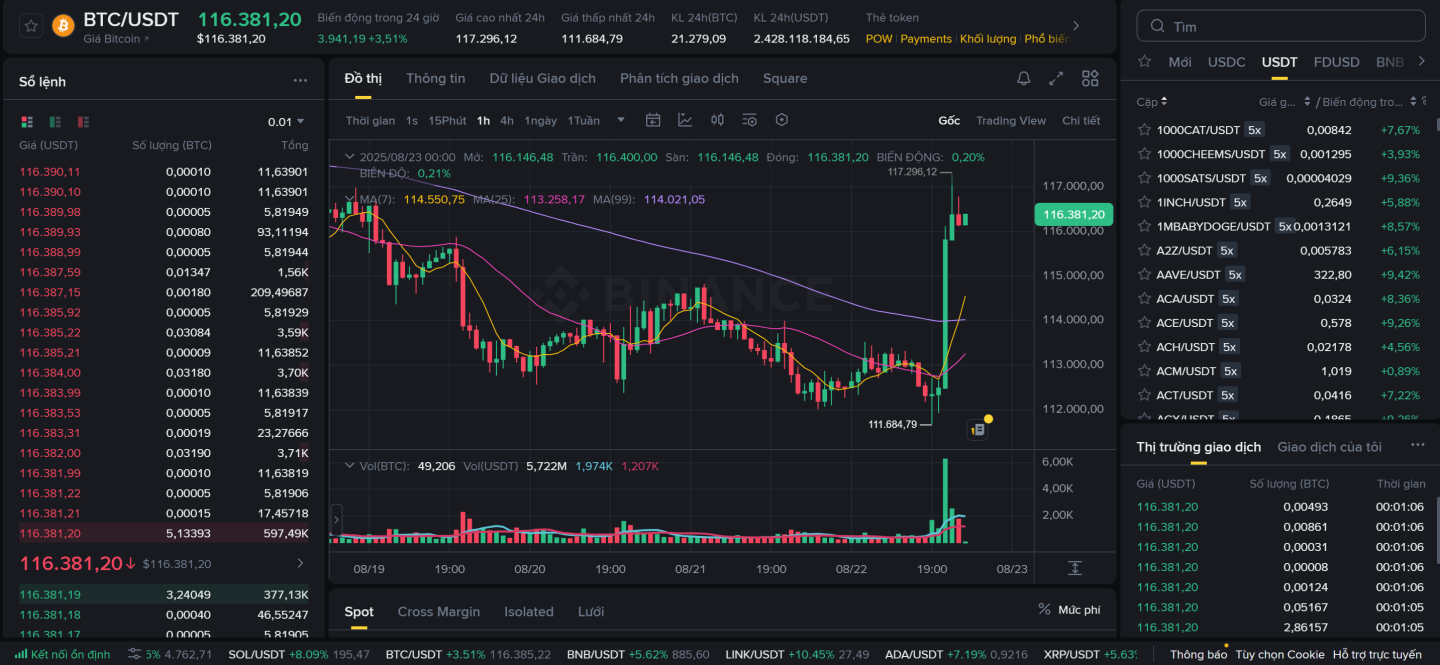Select the 15Phút time interval
Viewport: 1440px width, 665px height.
coord(447,120)
